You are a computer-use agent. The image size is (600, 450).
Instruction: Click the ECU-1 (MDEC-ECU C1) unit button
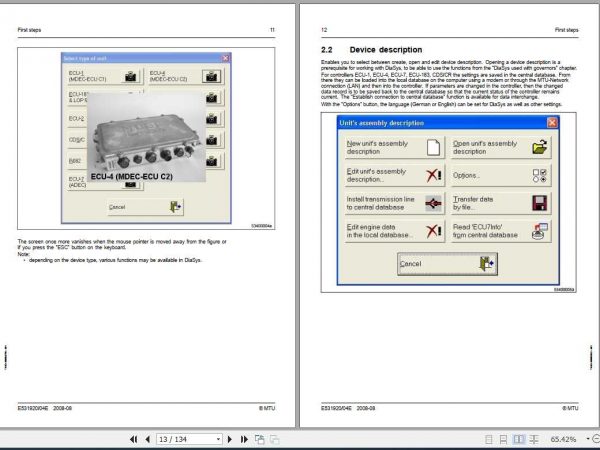(x=105, y=76)
